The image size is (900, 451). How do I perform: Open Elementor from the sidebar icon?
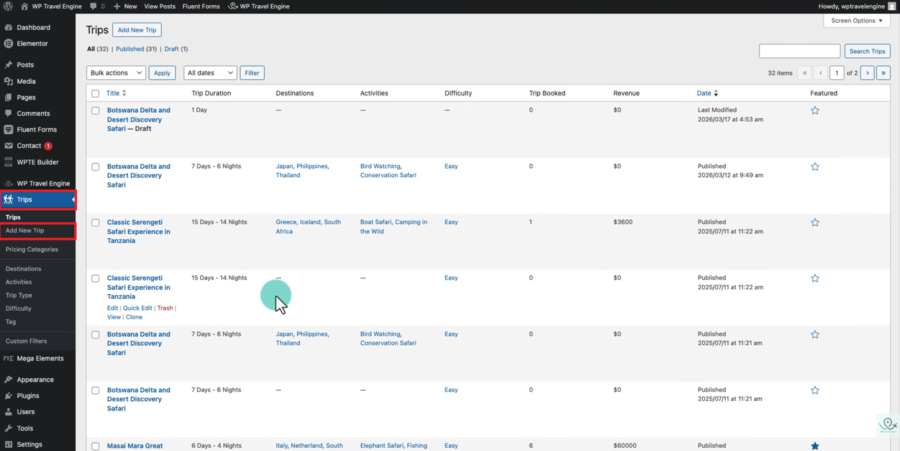8,44
